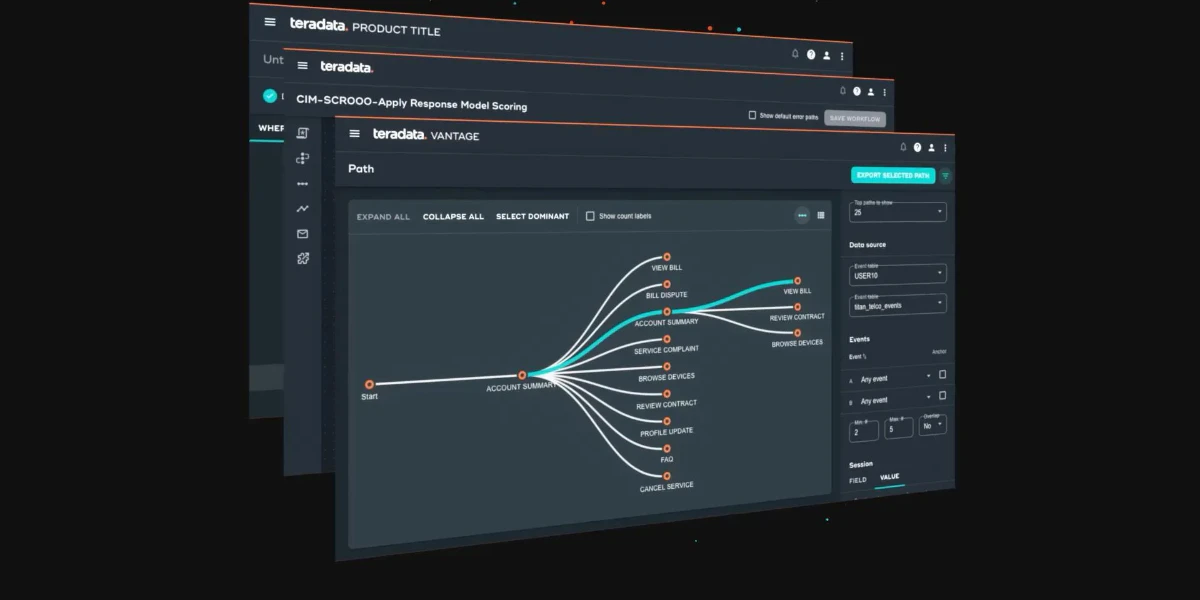Select the Cancel Service path node
Screen dimensions: 1200x600
pyautogui.click(x=667, y=475)
